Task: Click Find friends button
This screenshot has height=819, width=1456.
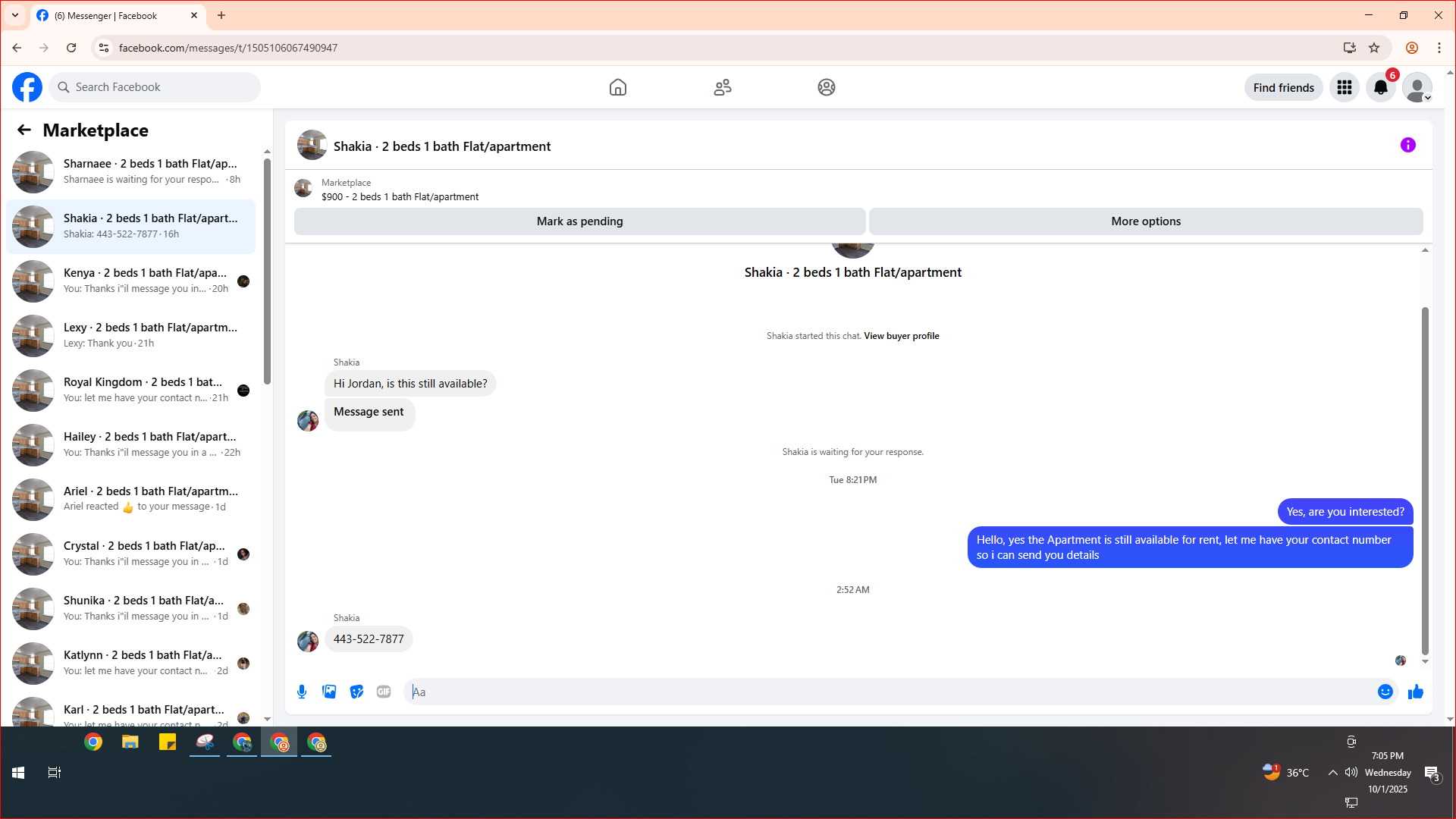Action: (1284, 87)
